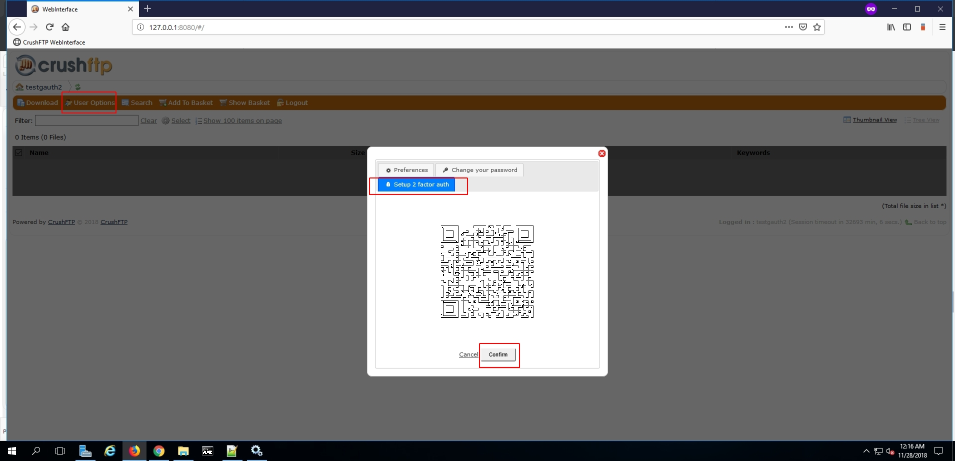This screenshot has height=461, width=955.
Task: Open page actions three-dot menu
Action: coord(789,27)
